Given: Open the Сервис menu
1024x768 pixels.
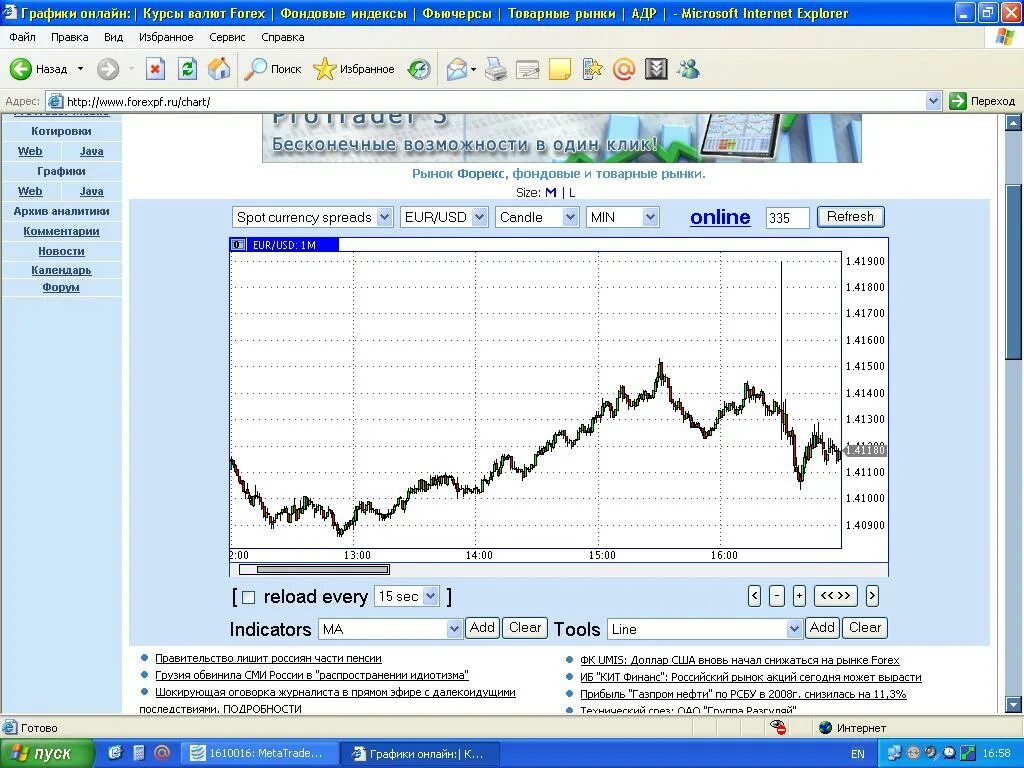Looking at the screenshot, I should tap(227, 37).
